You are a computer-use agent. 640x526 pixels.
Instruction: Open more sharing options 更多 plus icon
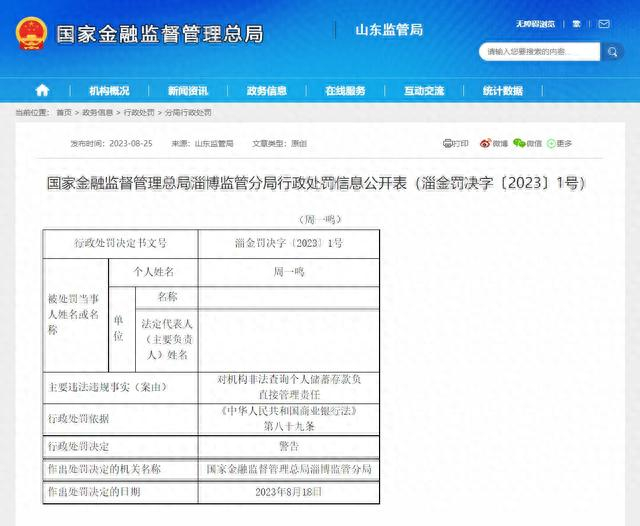(559, 143)
